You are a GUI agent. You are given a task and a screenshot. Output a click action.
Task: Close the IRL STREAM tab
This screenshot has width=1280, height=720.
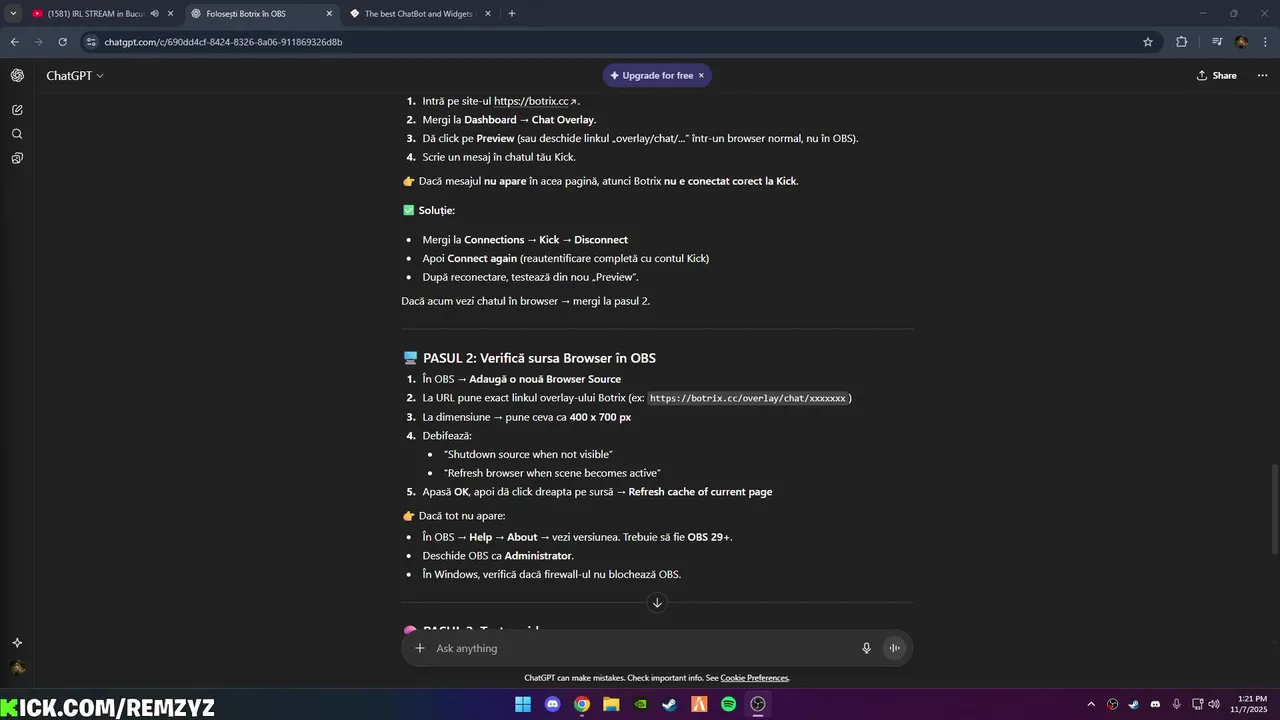pyautogui.click(x=171, y=14)
